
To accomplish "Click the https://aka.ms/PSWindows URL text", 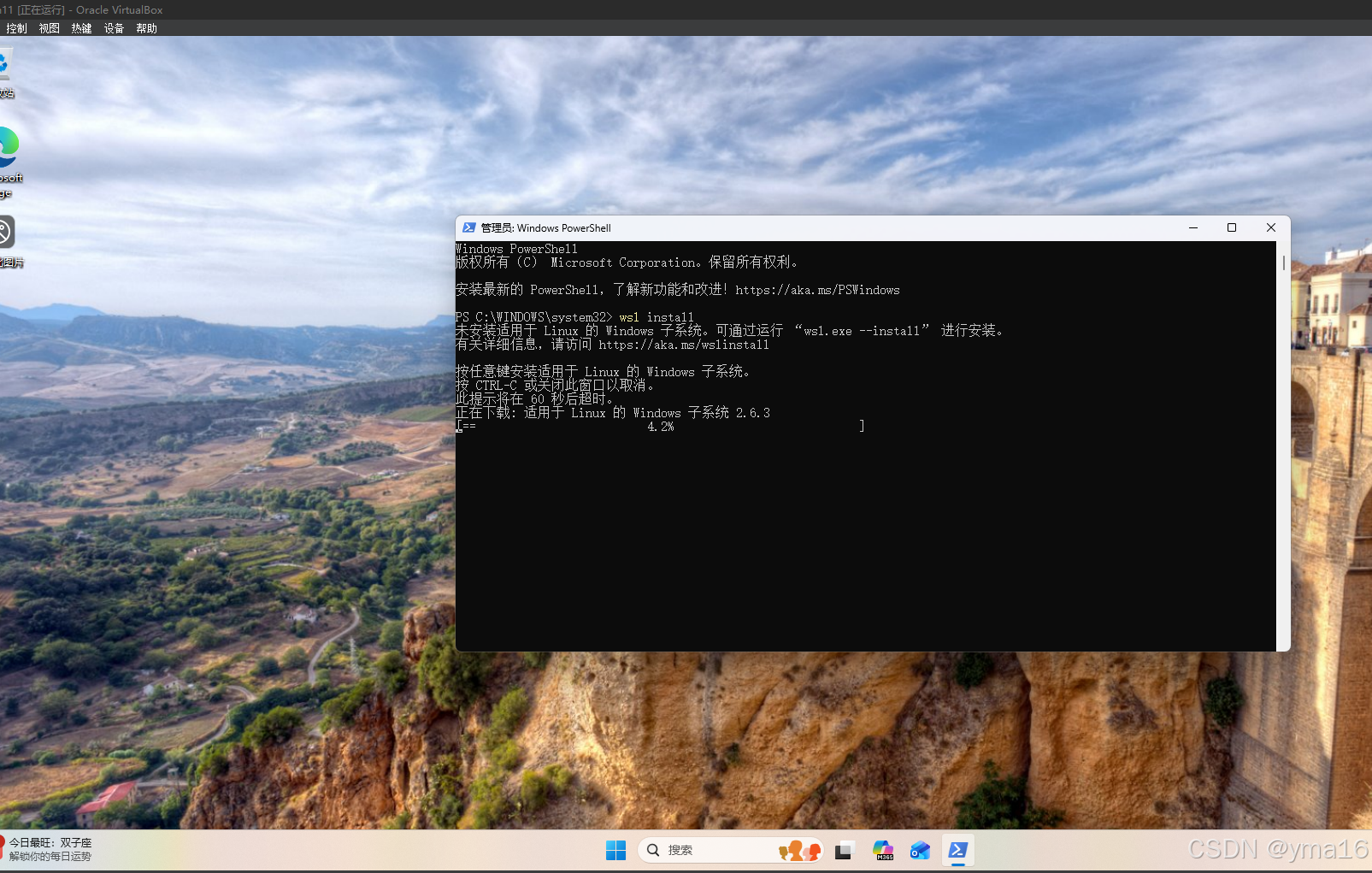I will (817, 290).
